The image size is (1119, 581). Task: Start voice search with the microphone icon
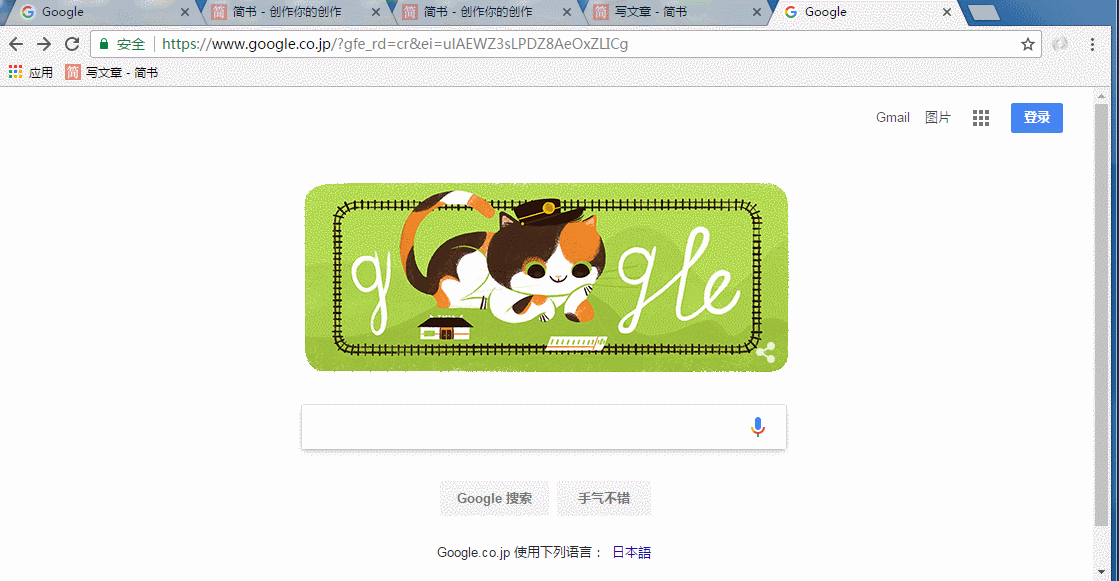click(x=758, y=427)
